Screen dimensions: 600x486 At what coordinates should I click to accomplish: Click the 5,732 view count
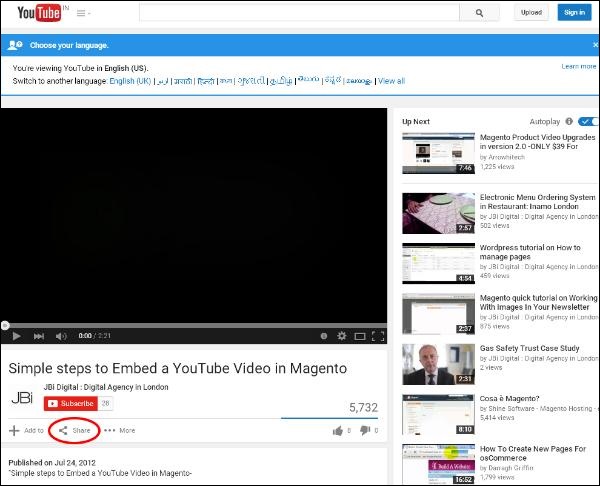[363, 408]
